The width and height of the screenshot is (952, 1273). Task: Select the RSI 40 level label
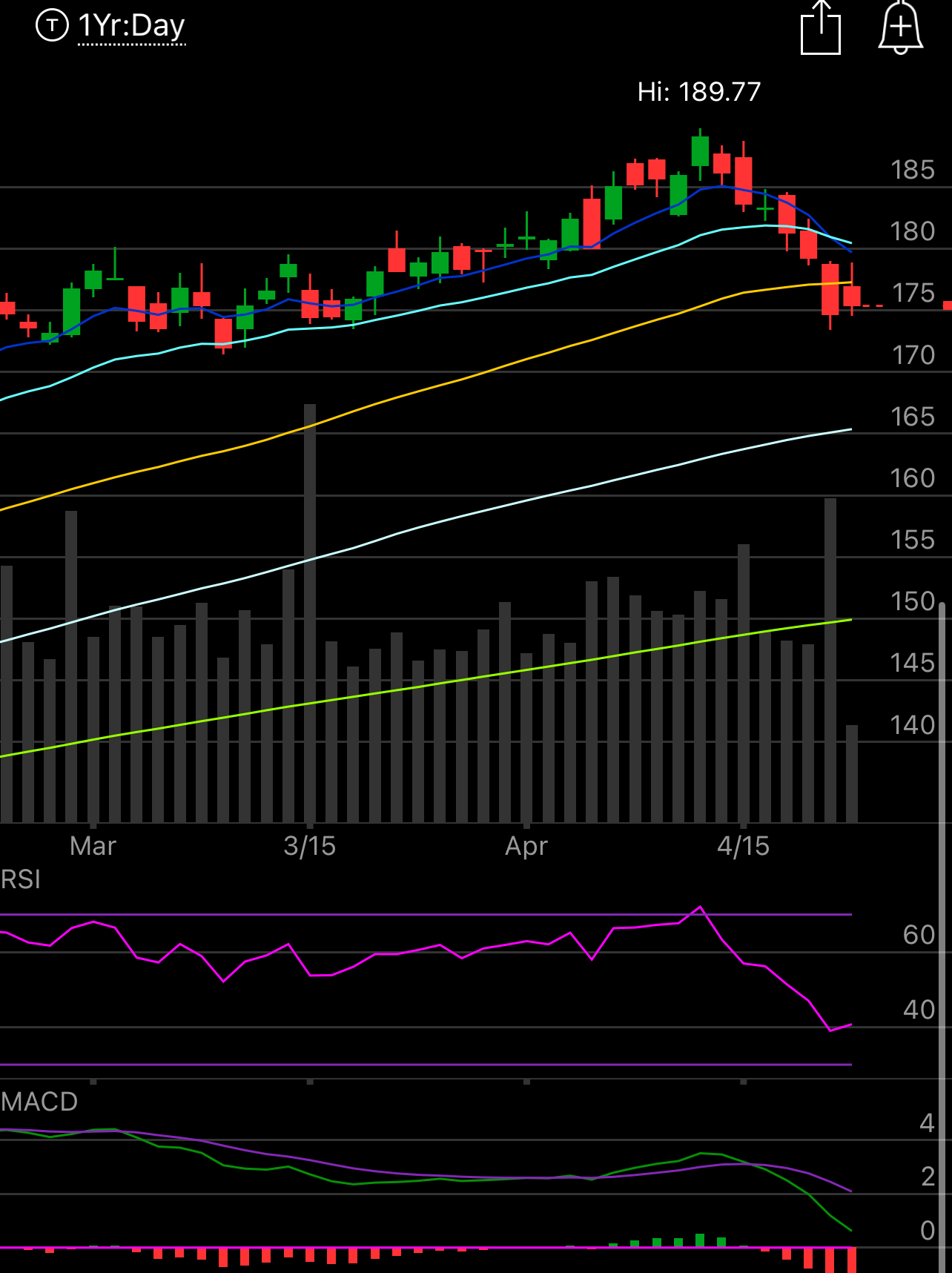pyautogui.click(x=919, y=1010)
